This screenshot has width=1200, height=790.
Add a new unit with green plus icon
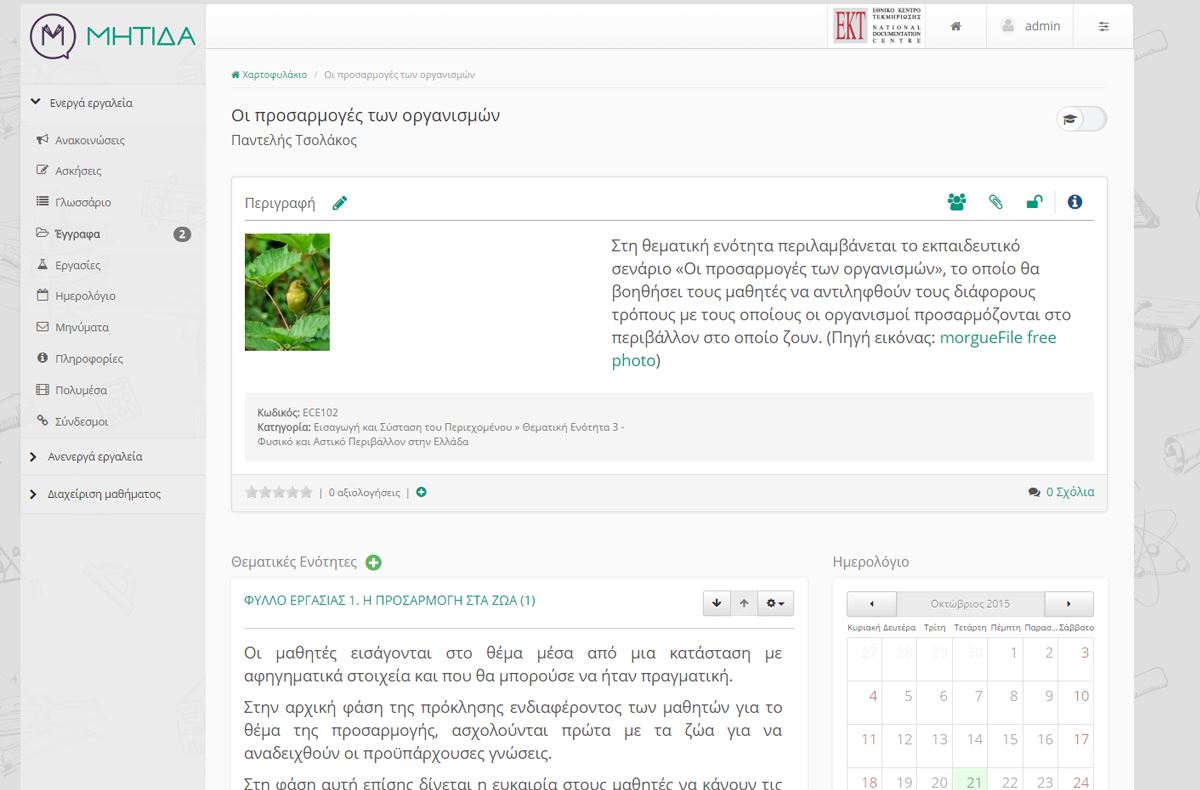tap(374, 562)
